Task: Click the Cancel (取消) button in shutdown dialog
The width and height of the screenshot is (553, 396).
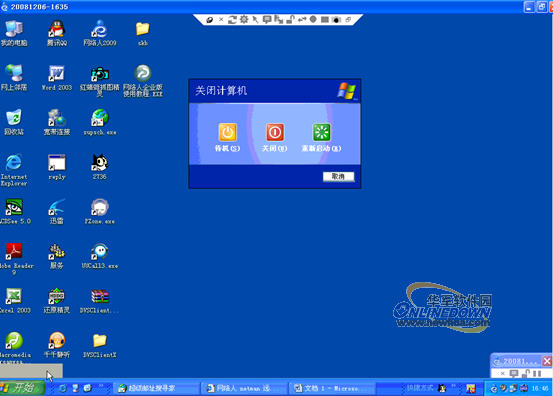Action: pos(339,177)
